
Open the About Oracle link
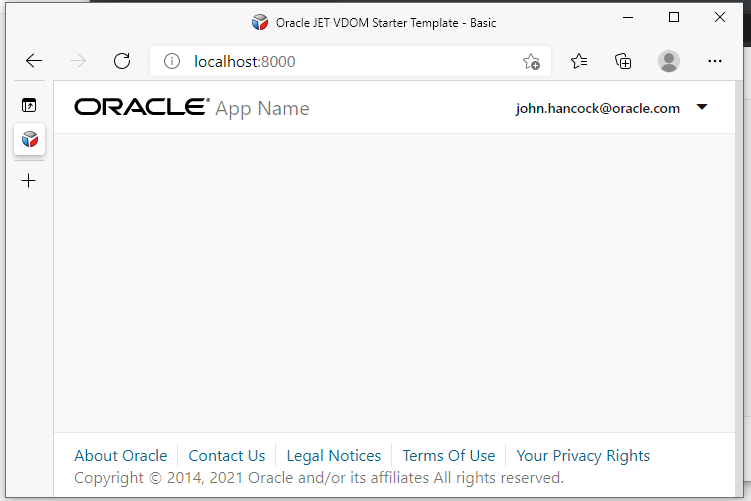click(121, 455)
